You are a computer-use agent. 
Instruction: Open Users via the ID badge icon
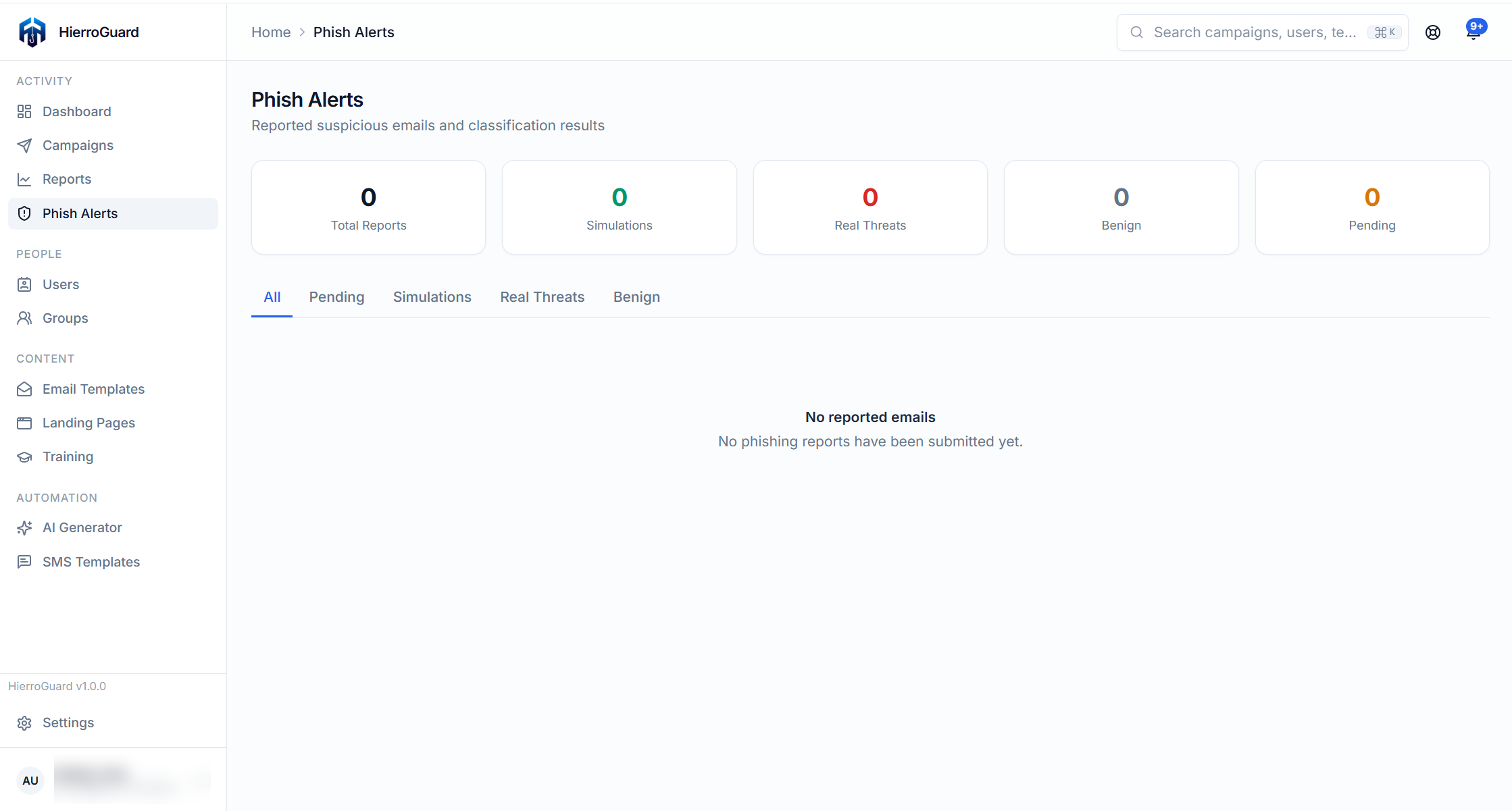click(24, 284)
